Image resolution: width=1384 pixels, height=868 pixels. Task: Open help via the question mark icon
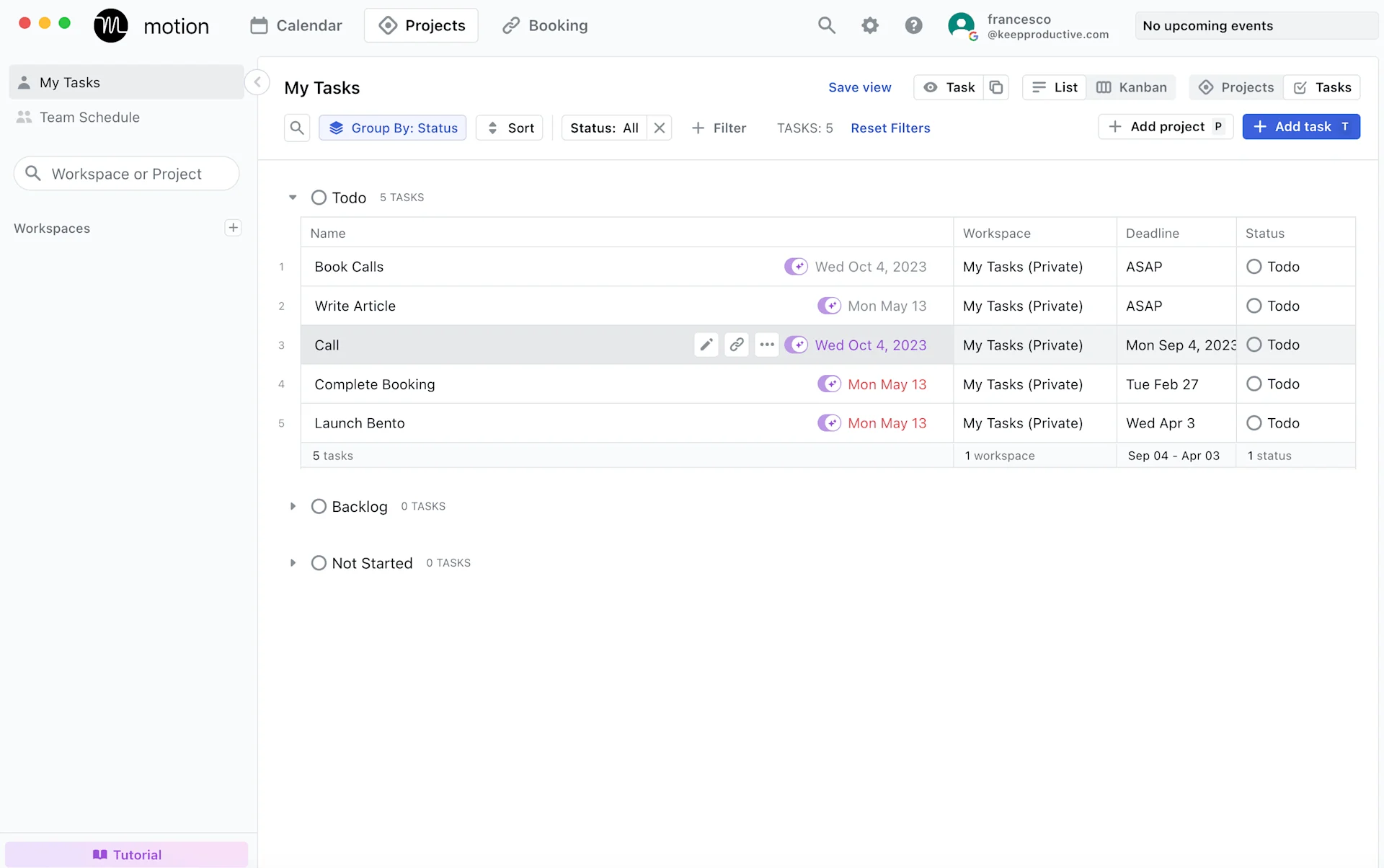pos(913,25)
